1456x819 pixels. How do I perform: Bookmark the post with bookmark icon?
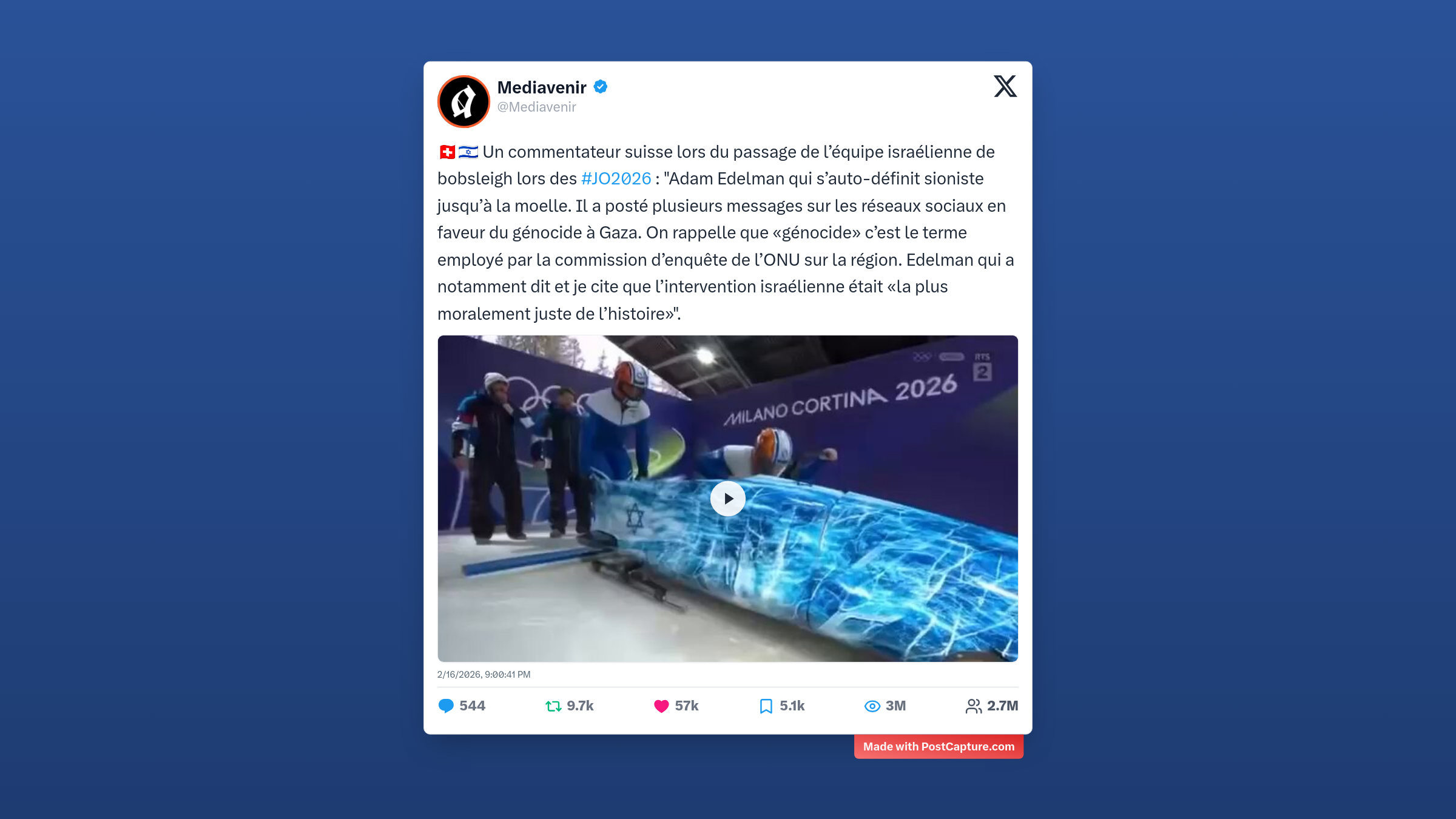[766, 706]
